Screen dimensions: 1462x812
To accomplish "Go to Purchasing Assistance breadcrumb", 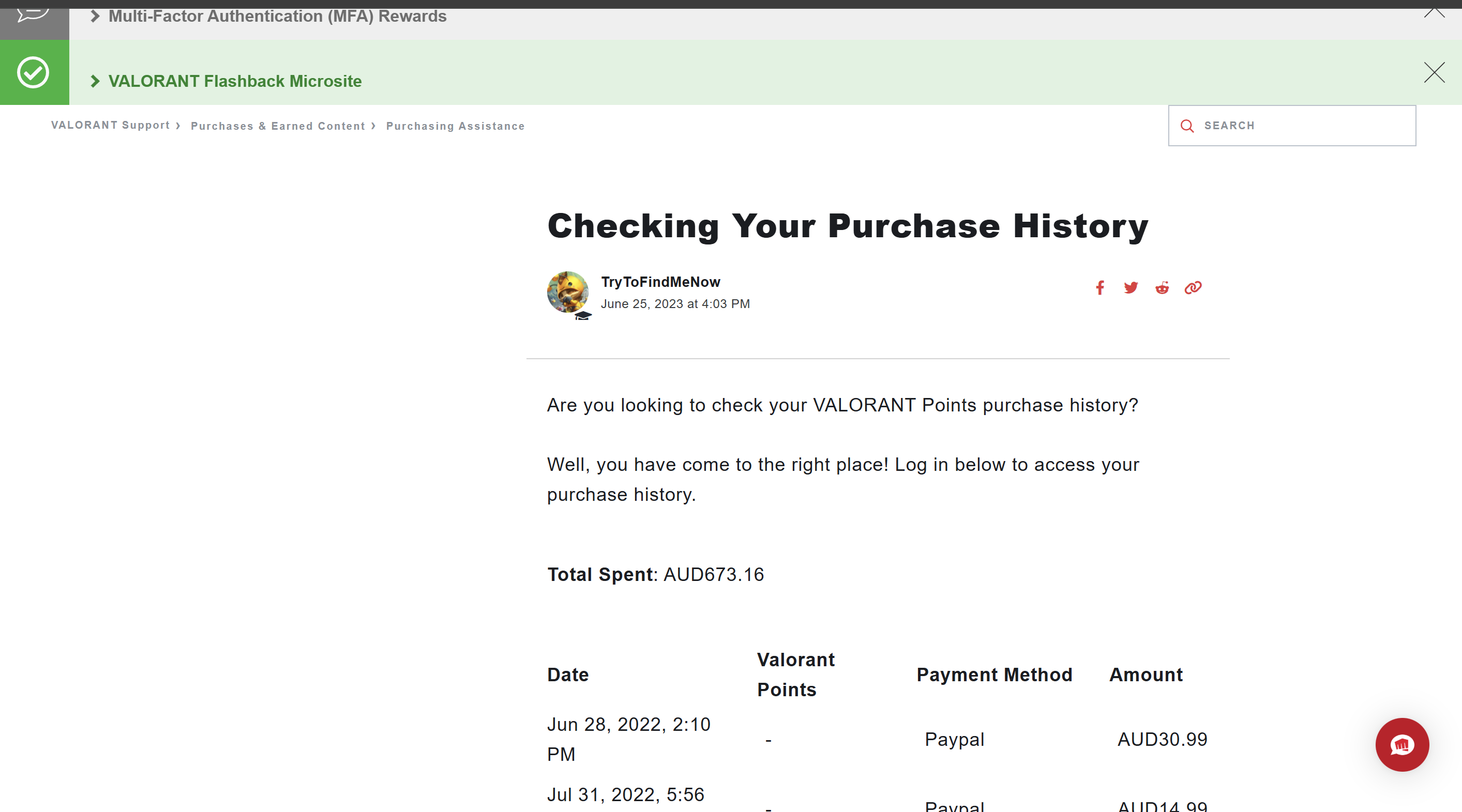I will click(x=455, y=126).
